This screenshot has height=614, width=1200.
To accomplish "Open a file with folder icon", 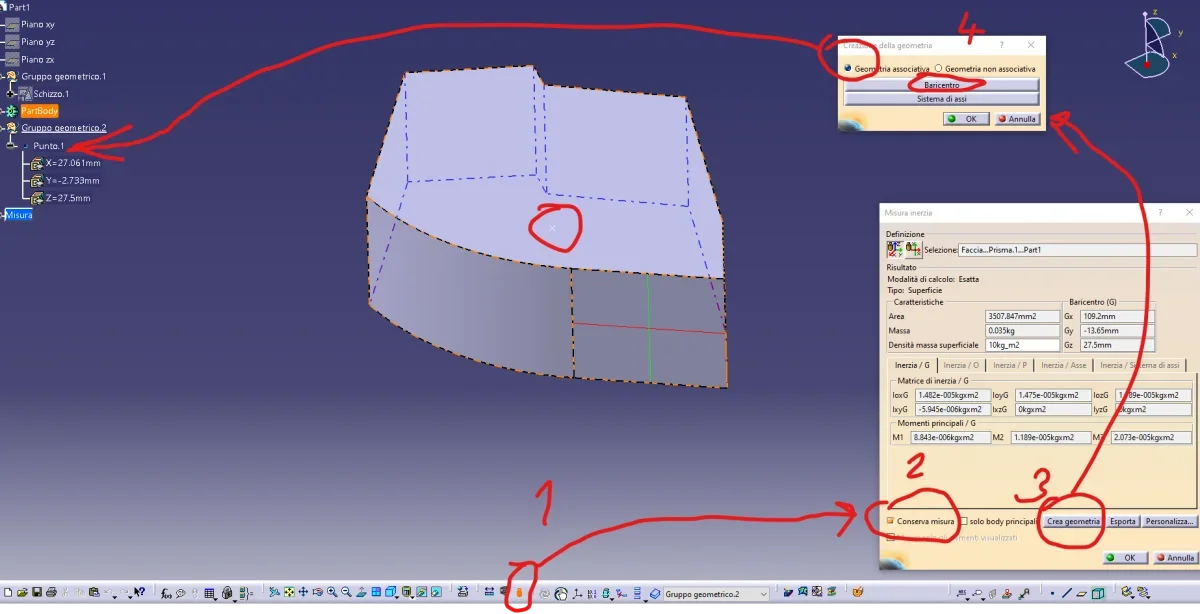I will (x=22, y=594).
